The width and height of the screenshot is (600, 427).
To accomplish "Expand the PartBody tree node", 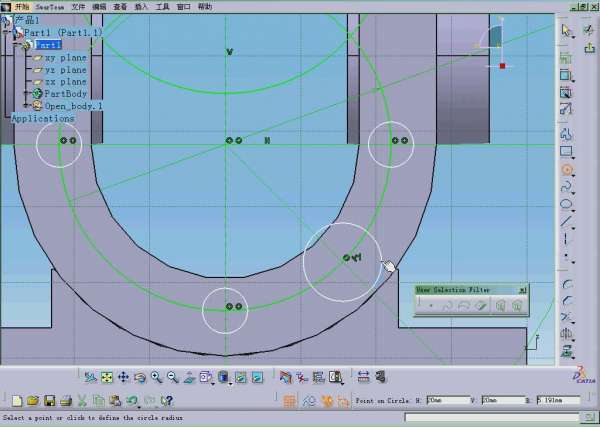I will pyautogui.click(x=26, y=94).
